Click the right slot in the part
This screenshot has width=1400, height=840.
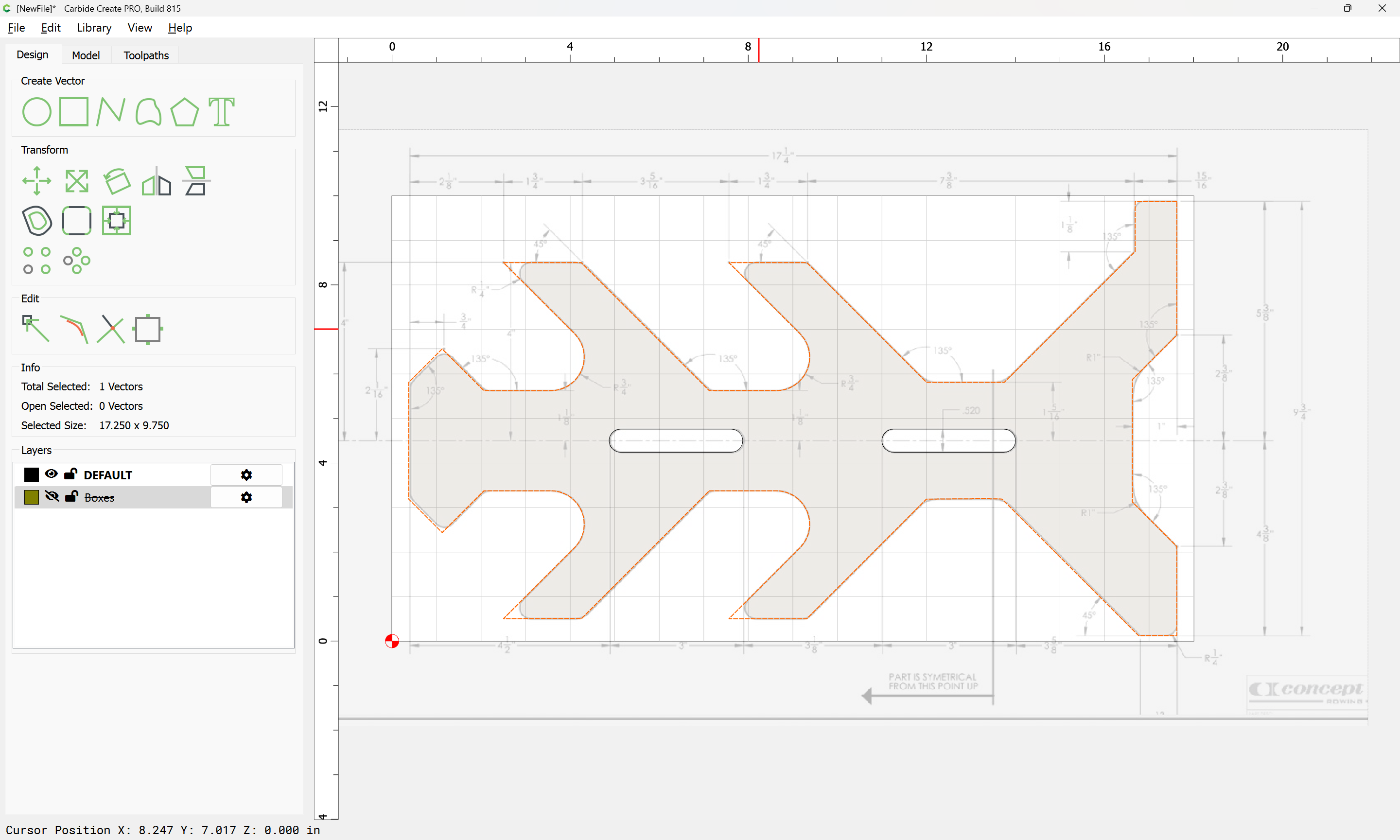click(948, 441)
